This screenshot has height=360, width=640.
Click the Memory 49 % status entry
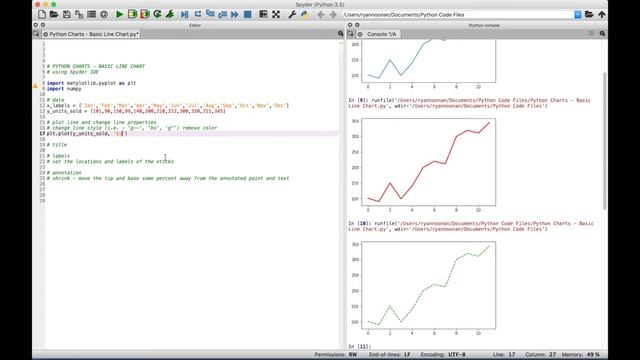point(581,355)
